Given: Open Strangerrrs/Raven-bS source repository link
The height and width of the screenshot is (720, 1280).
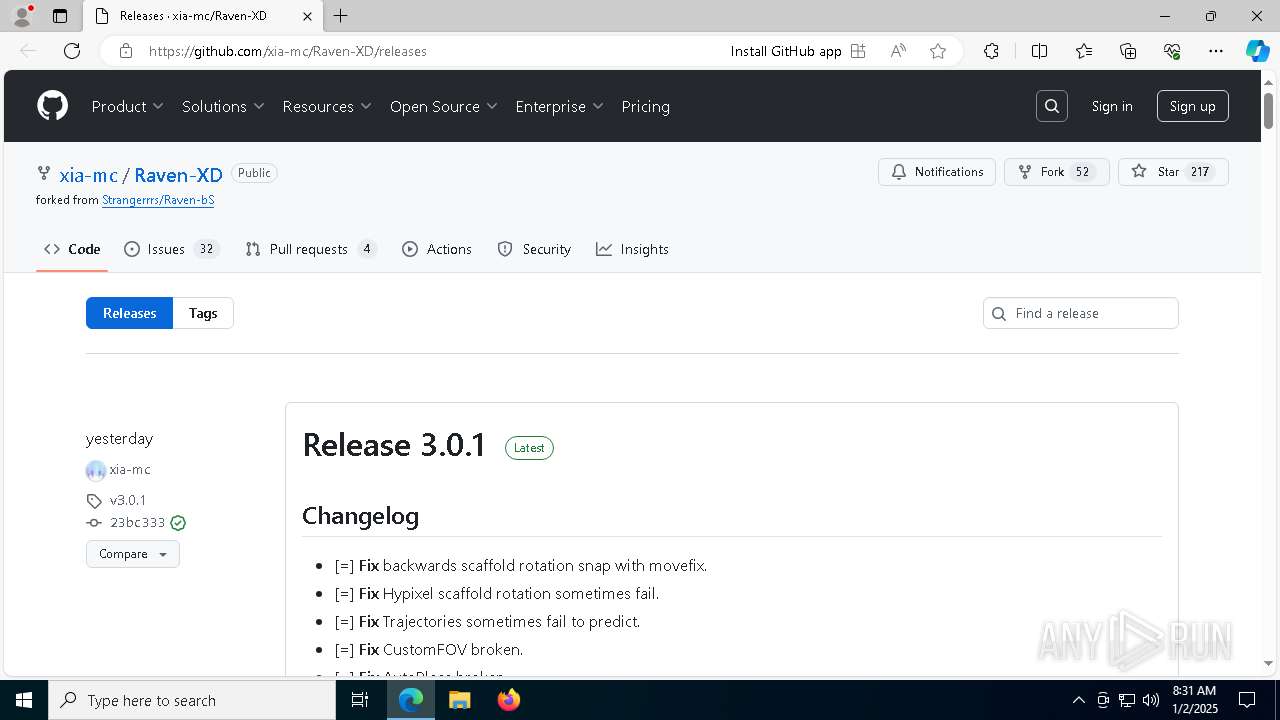Looking at the screenshot, I should (158, 200).
